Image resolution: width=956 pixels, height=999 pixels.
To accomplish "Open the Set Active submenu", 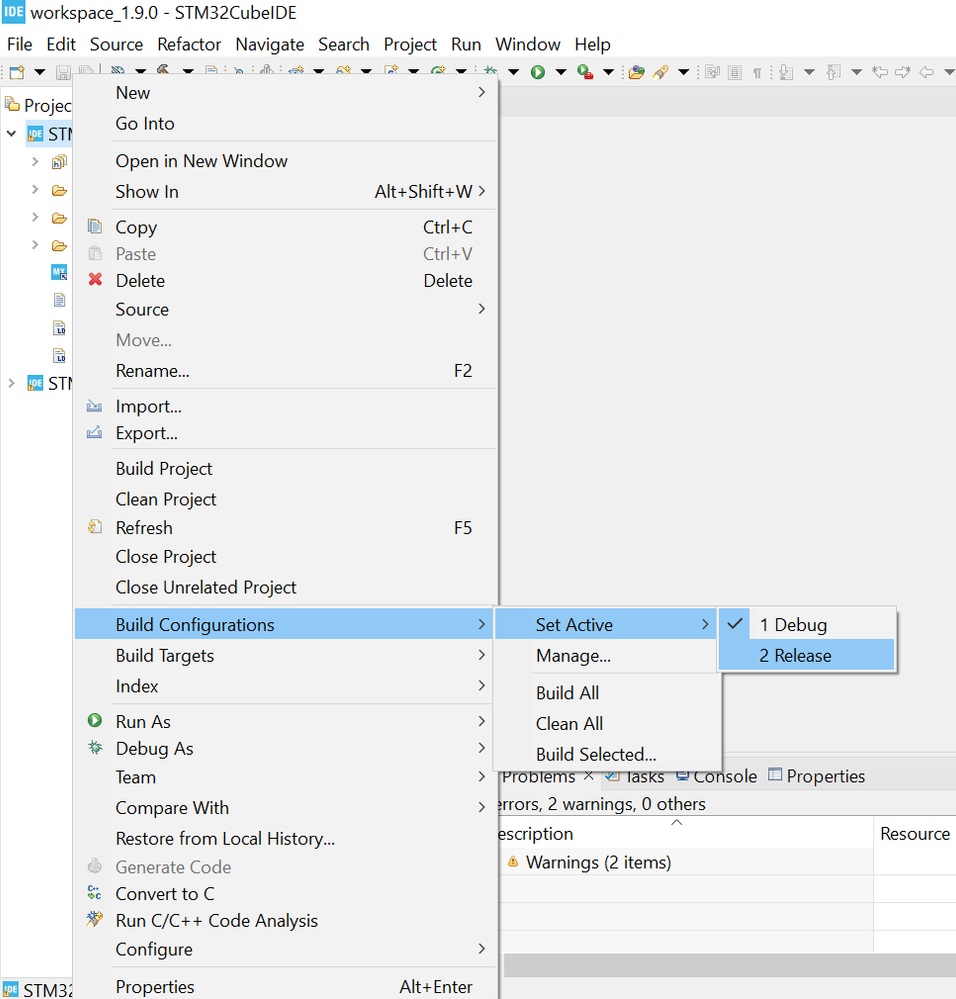I will coord(605,624).
